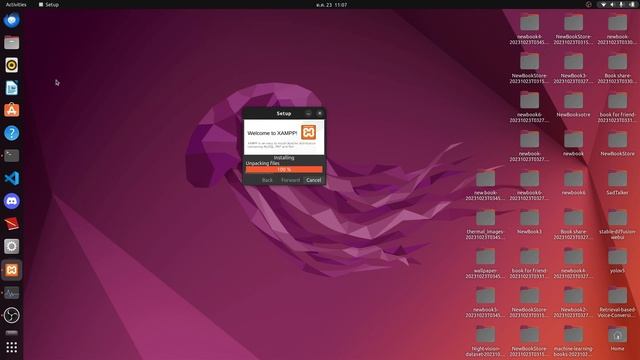This screenshot has width=640, height=360.
Task: Click the 'Unpacking files' status text
Action: tap(262, 163)
